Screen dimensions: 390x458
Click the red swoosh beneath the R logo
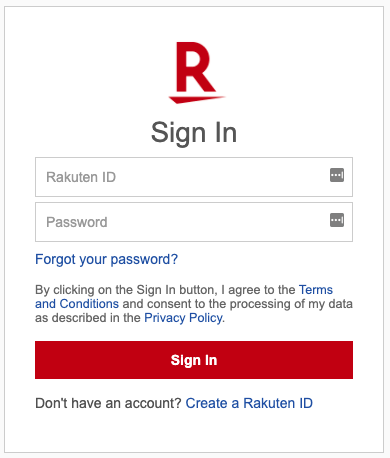click(x=196, y=99)
